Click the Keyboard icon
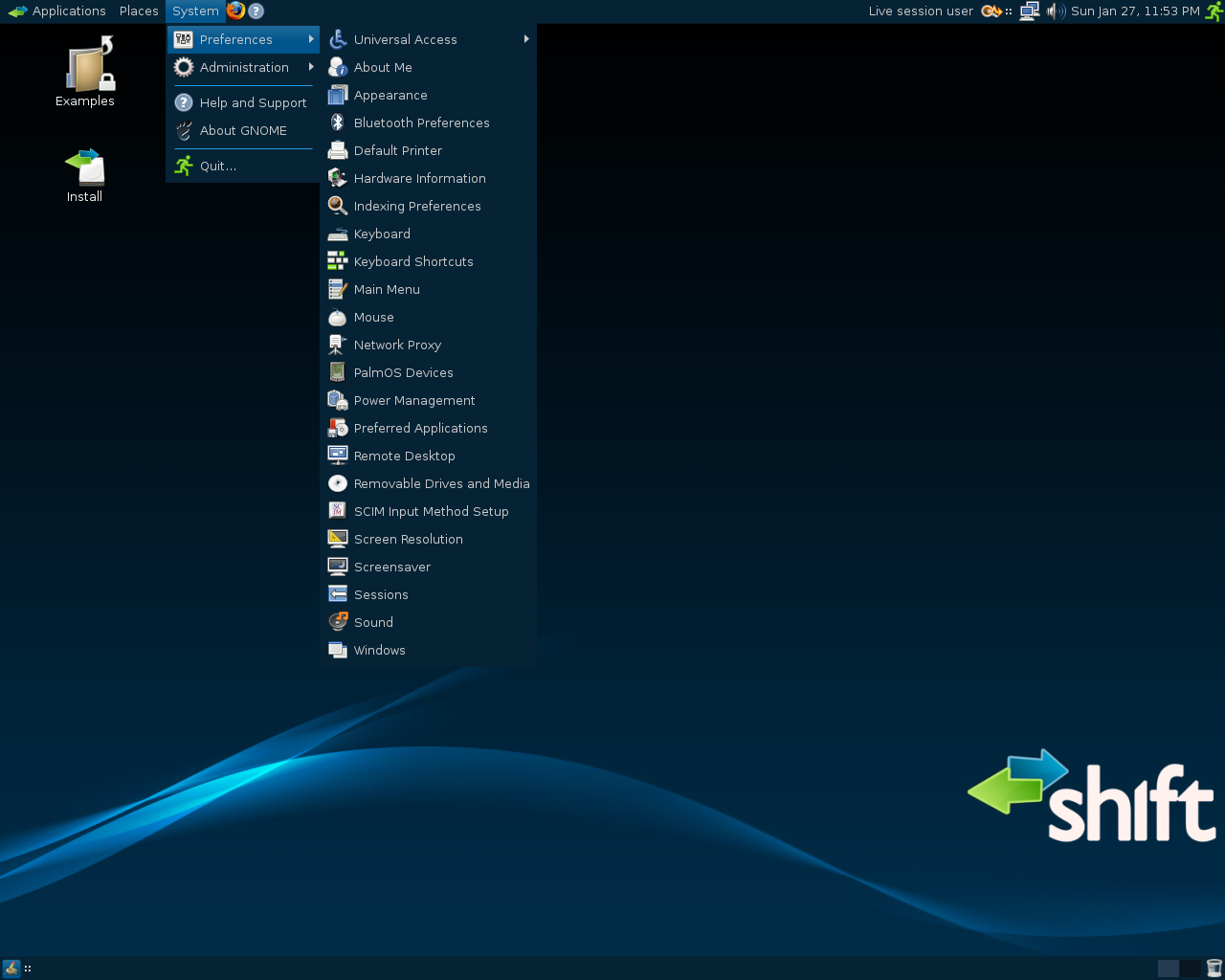The height and width of the screenshot is (980, 1225). pos(338,234)
